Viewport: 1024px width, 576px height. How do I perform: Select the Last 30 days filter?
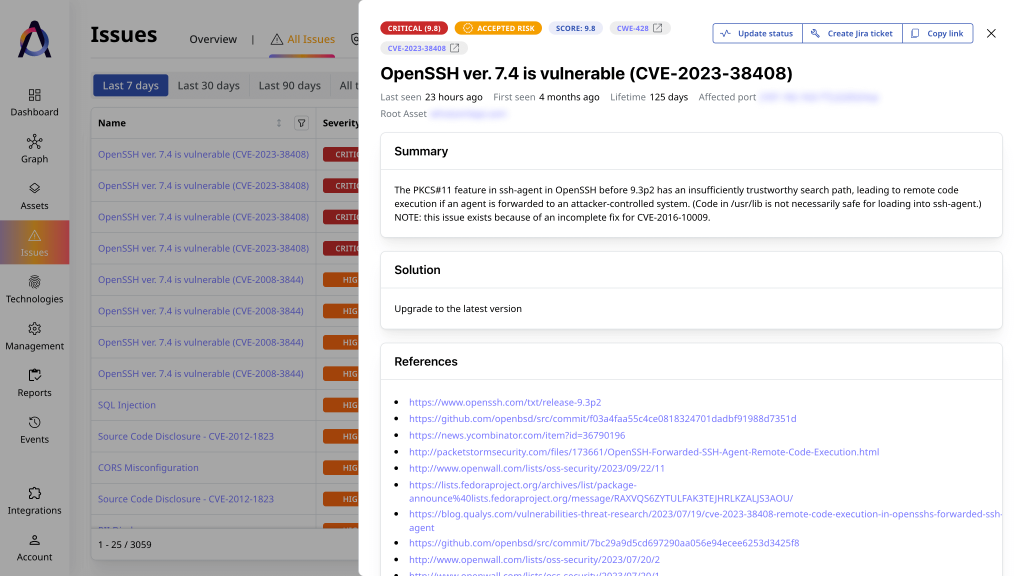pos(208,85)
